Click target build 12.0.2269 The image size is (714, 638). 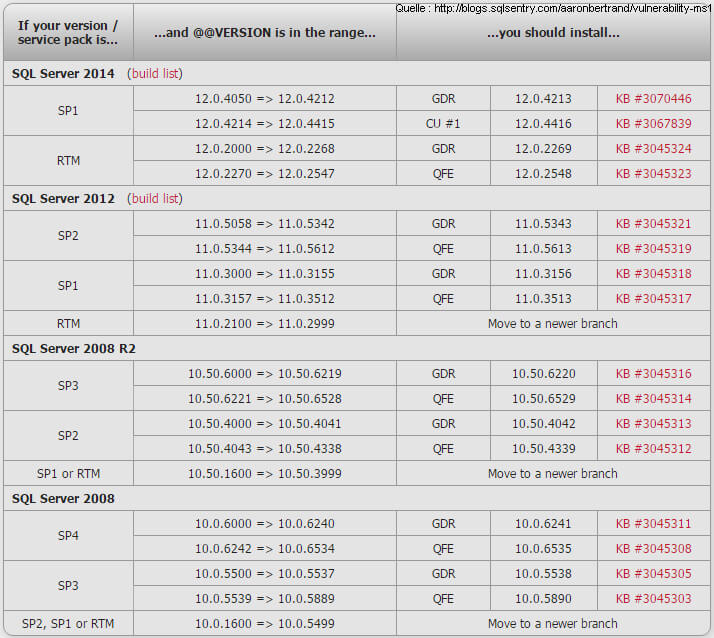click(543, 149)
